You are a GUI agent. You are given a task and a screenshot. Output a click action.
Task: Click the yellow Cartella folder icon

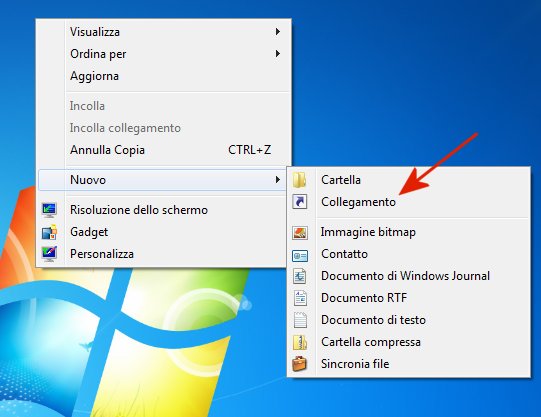pyautogui.click(x=299, y=180)
